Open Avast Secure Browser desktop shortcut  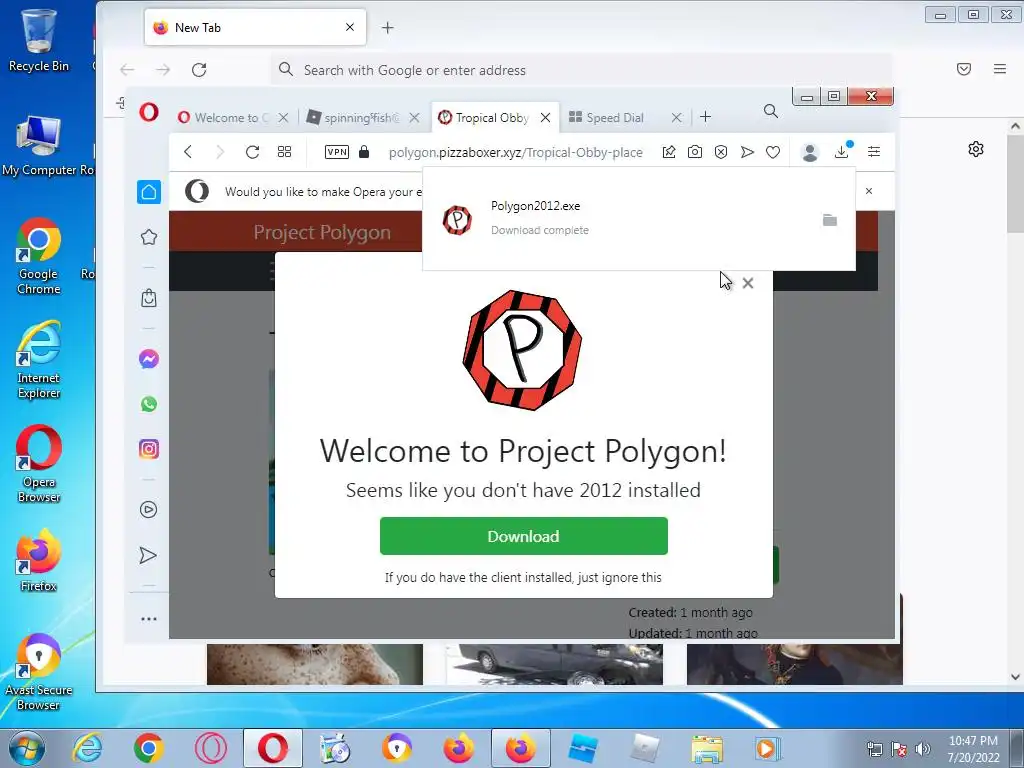(x=39, y=672)
